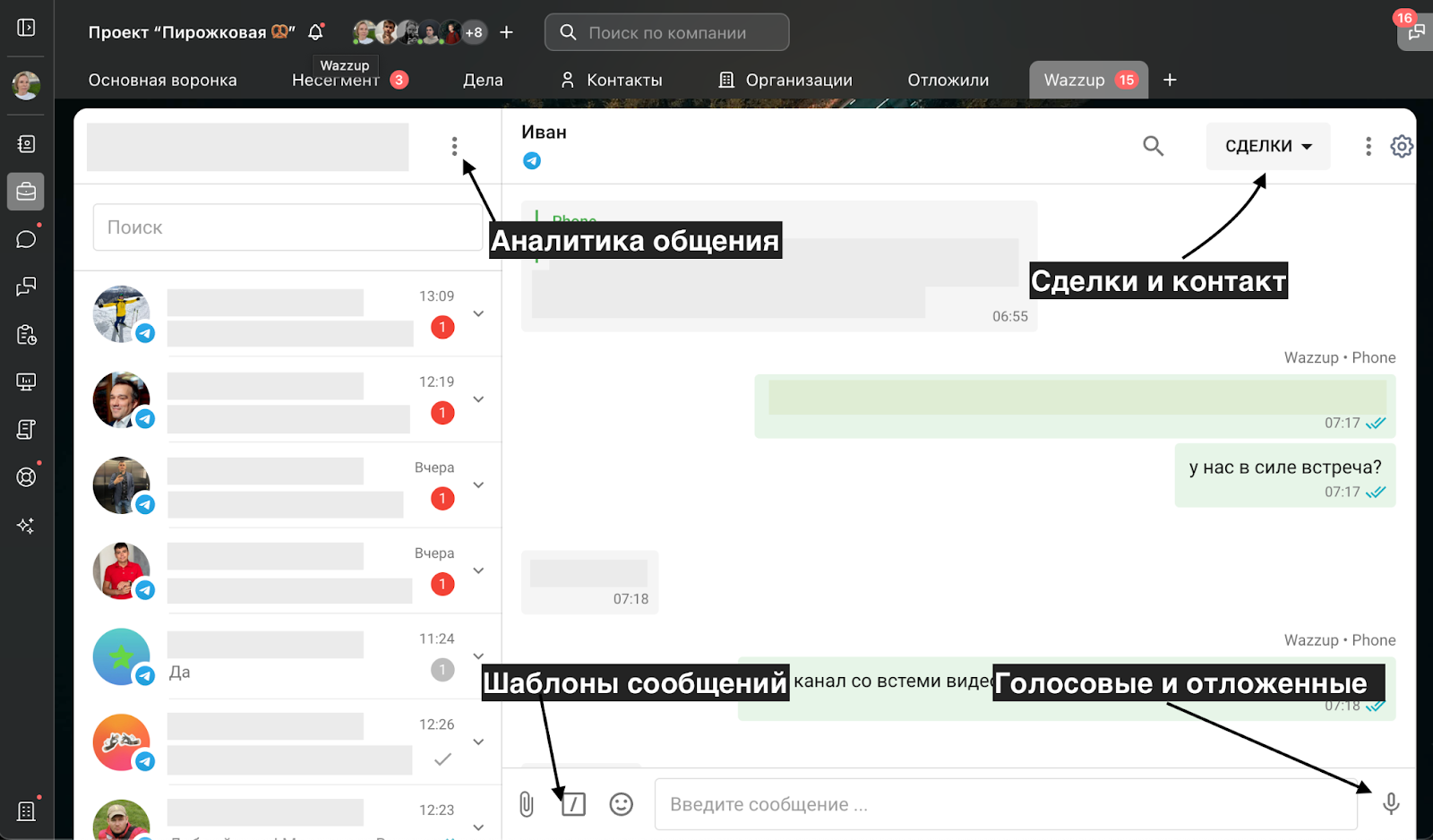1433x840 pixels.
Task: Open three-dot menu above chat list
Action: (454, 146)
